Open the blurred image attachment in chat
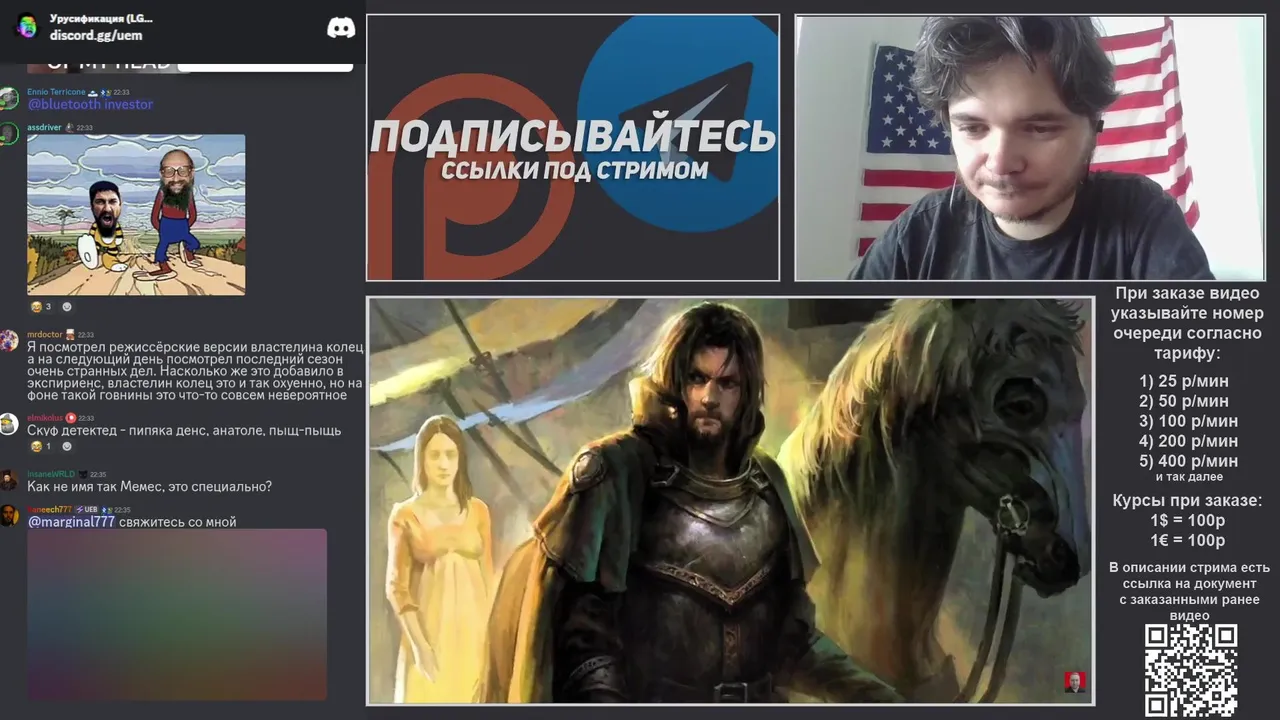 [177, 614]
